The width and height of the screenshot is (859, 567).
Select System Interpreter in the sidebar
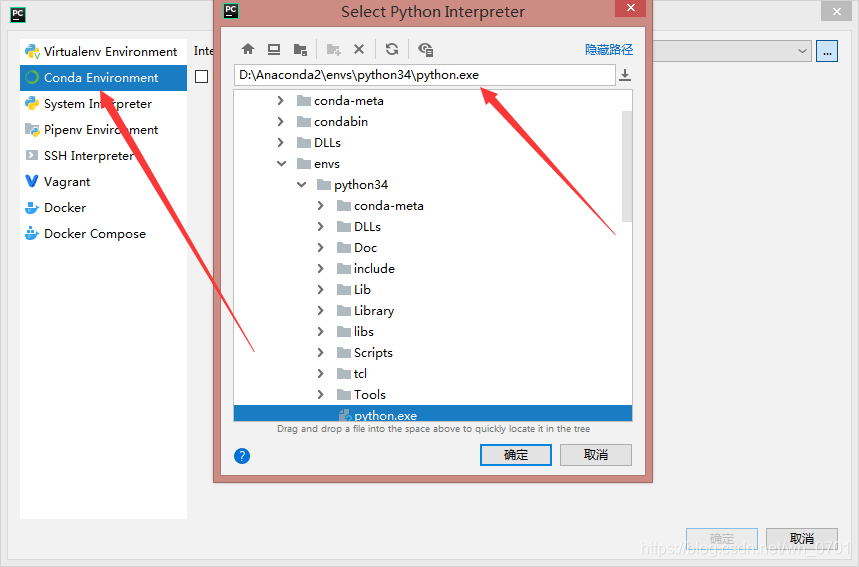click(x=103, y=104)
